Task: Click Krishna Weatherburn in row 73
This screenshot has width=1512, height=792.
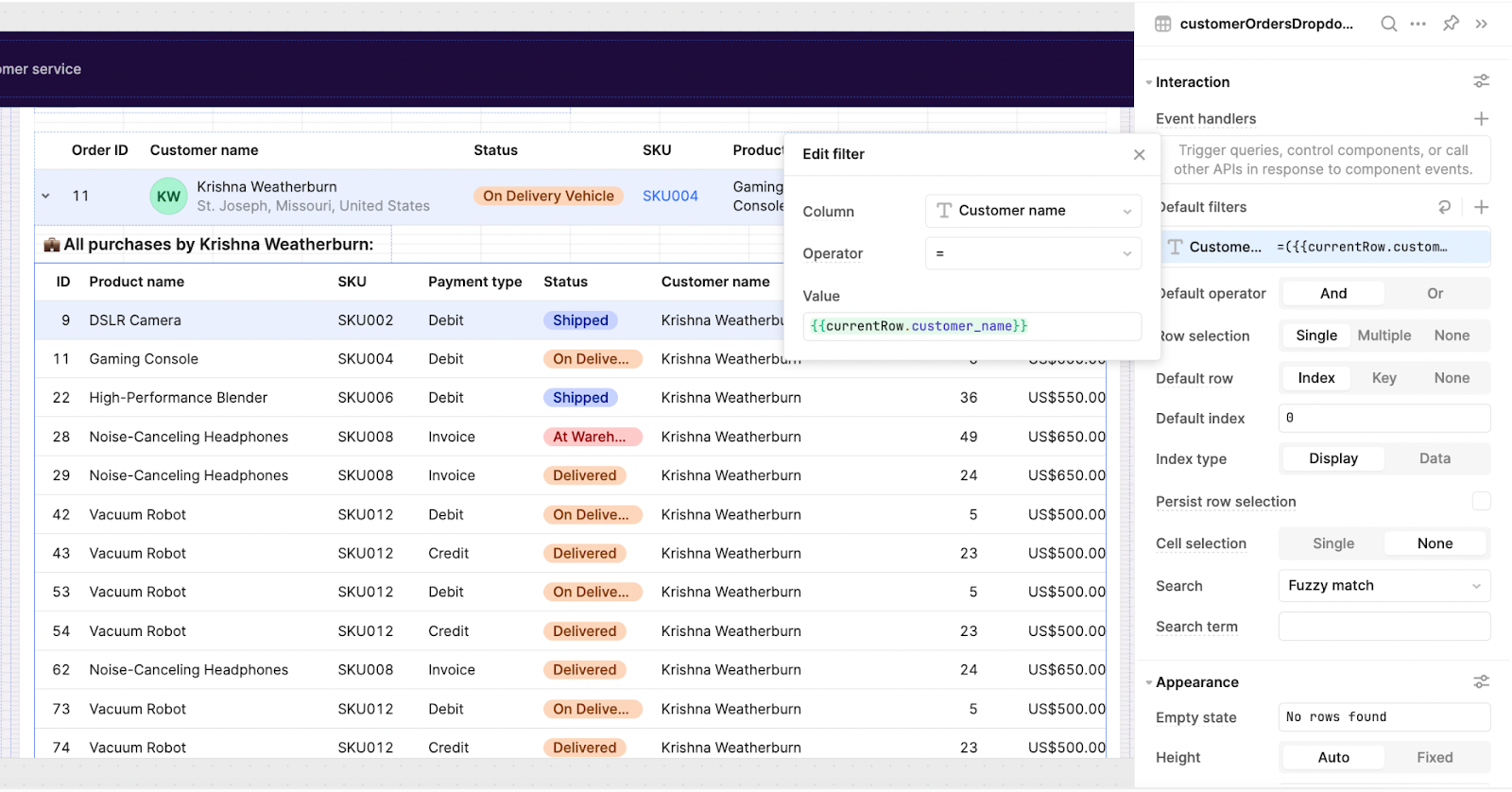Action: [731, 709]
